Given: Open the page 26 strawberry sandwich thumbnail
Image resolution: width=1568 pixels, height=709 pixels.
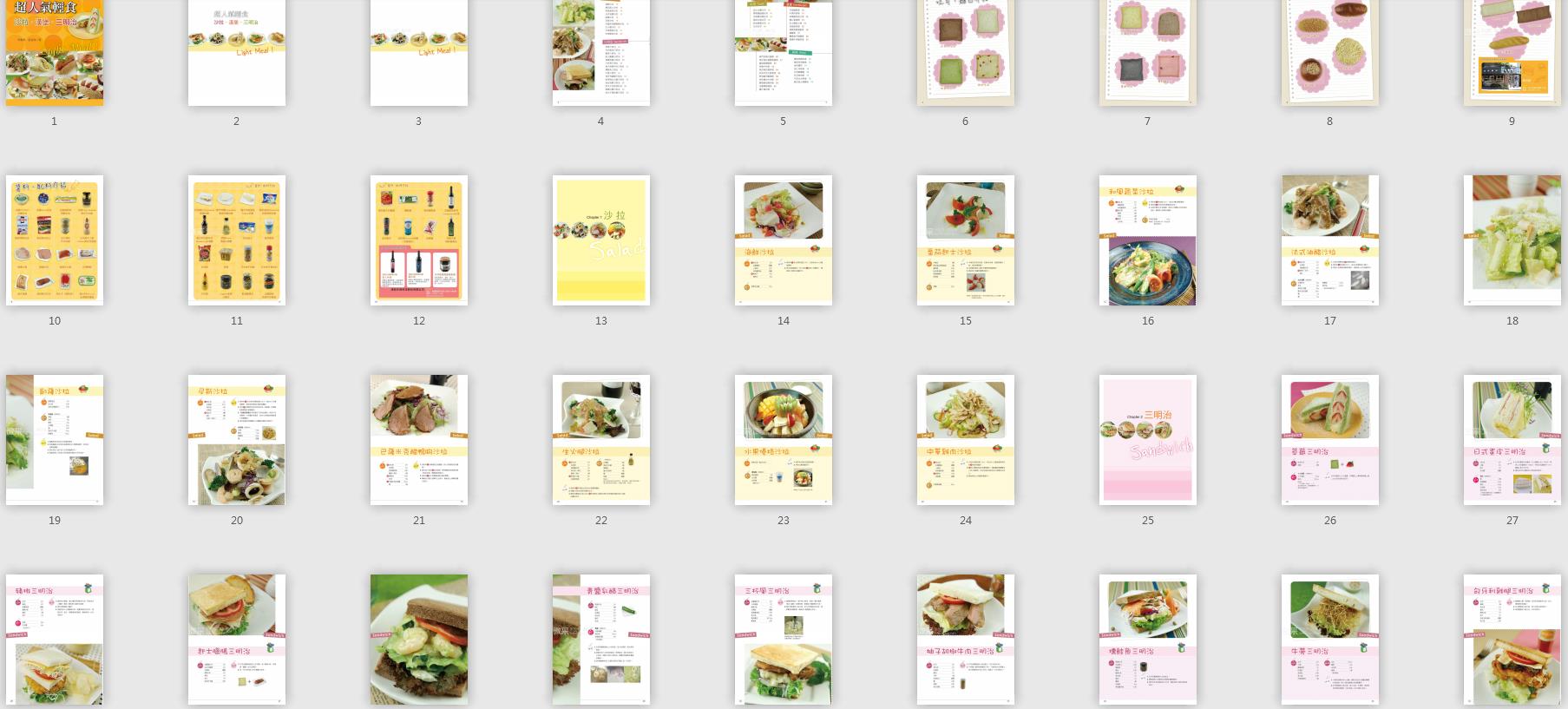Looking at the screenshot, I should point(1330,440).
